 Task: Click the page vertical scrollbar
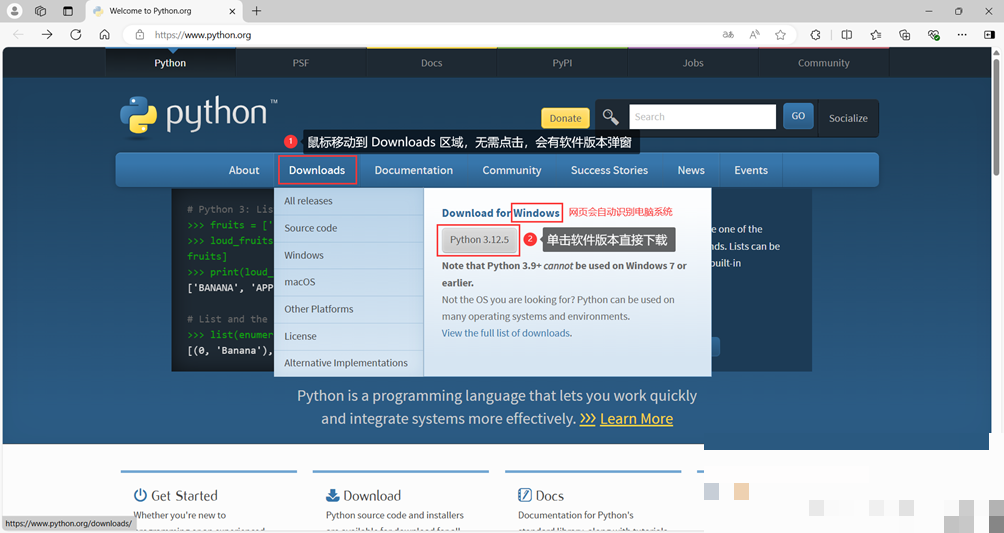click(x=996, y=115)
